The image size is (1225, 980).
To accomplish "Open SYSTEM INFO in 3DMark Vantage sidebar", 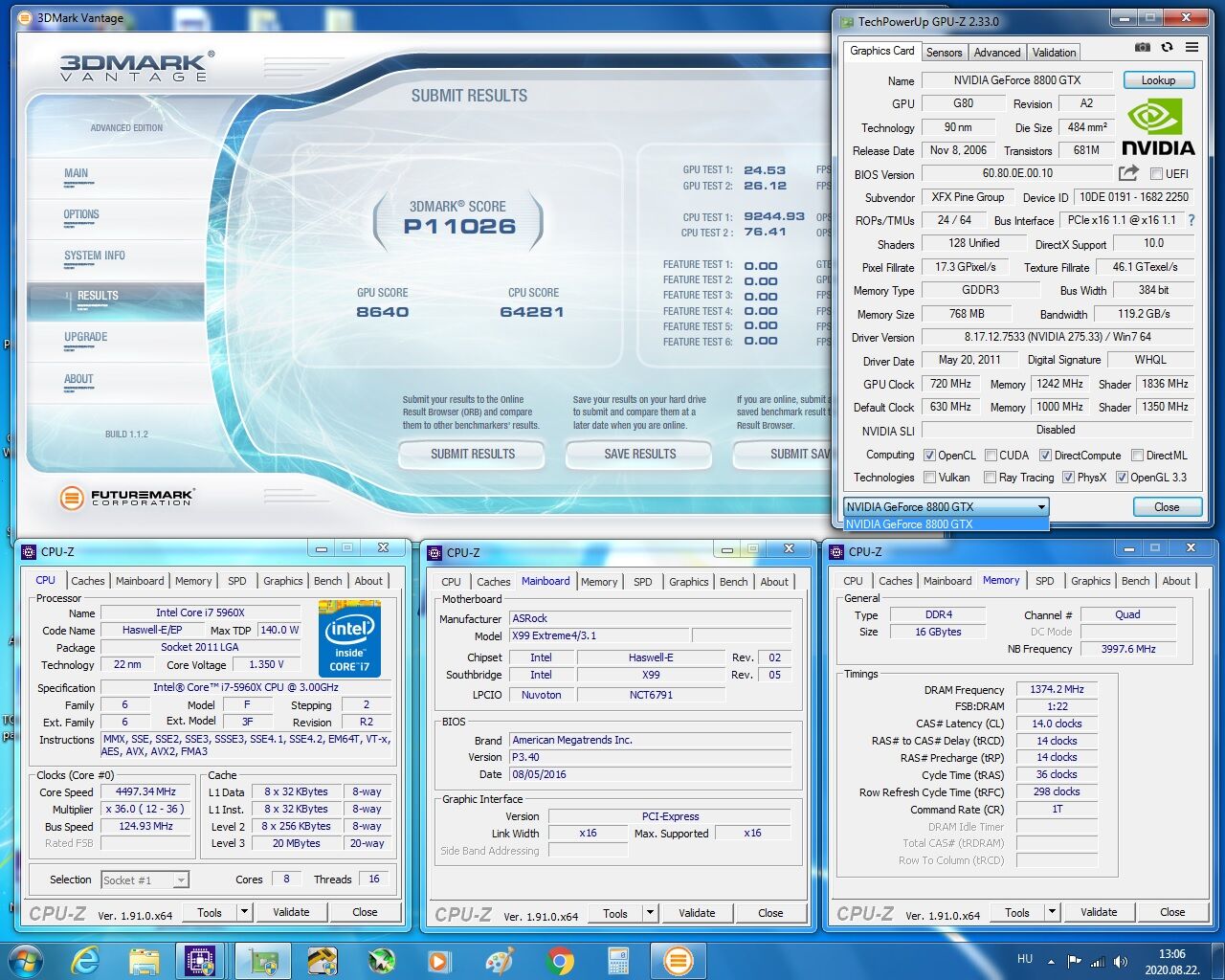I will 95,256.
